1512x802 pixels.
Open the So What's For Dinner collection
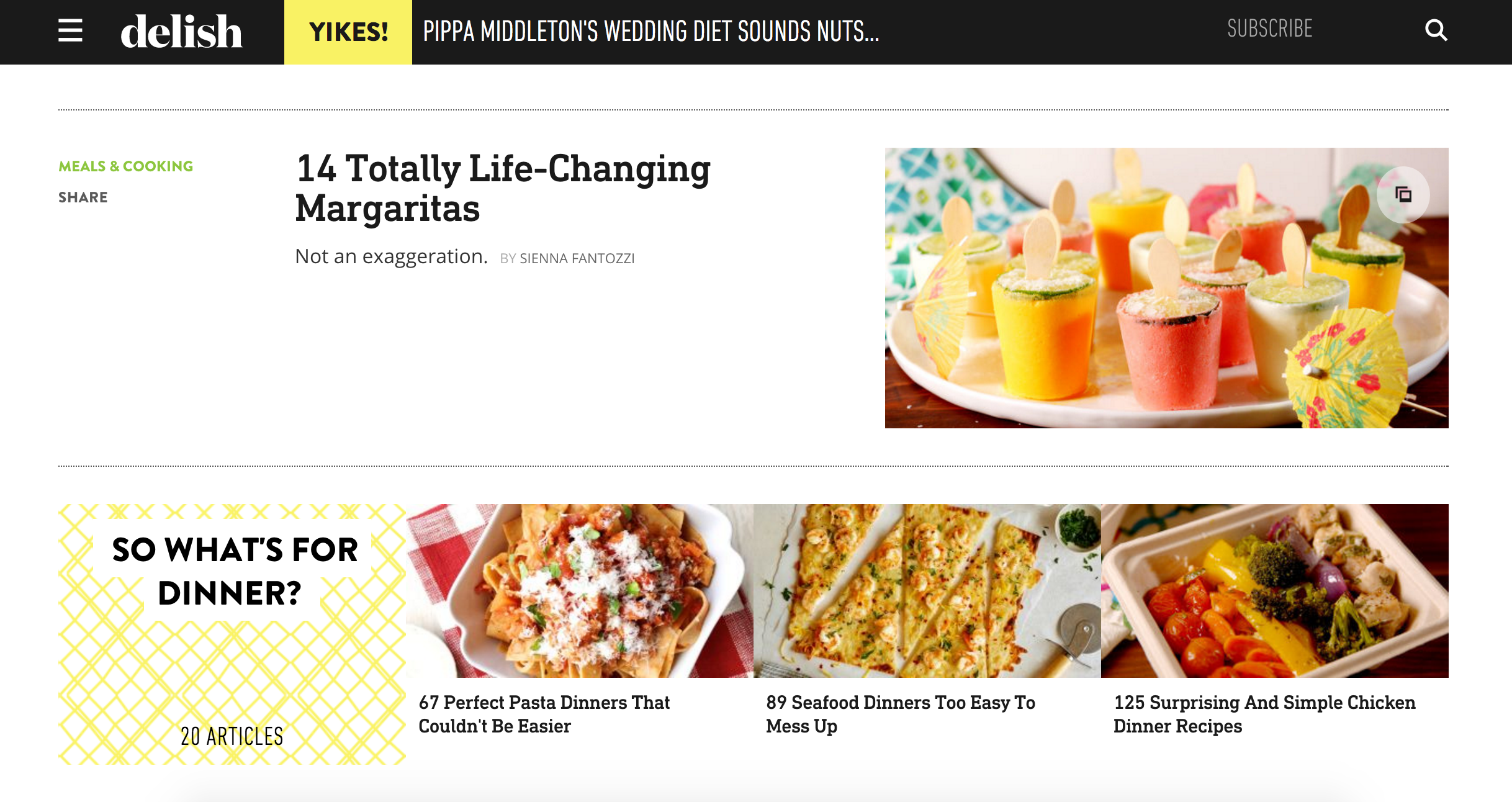coord(235,571)
